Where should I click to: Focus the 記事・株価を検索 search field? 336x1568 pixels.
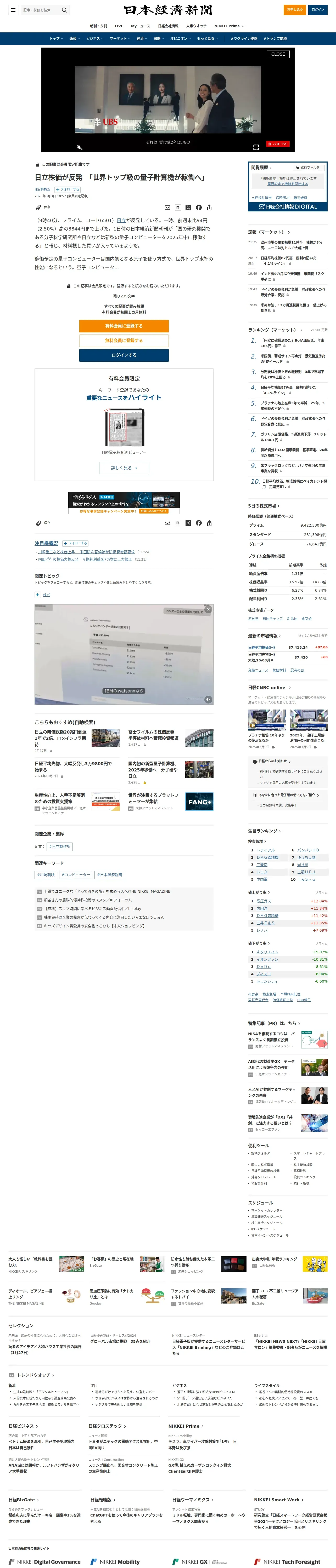40,10
